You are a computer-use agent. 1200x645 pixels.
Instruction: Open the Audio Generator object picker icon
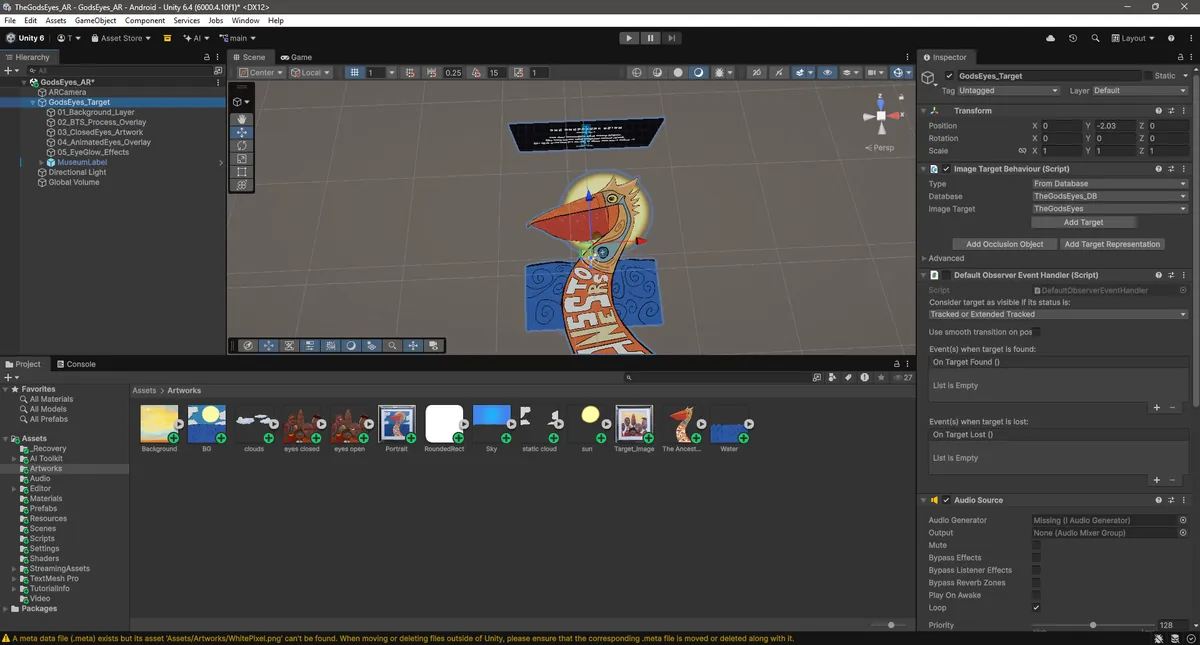click(1183, 520)
